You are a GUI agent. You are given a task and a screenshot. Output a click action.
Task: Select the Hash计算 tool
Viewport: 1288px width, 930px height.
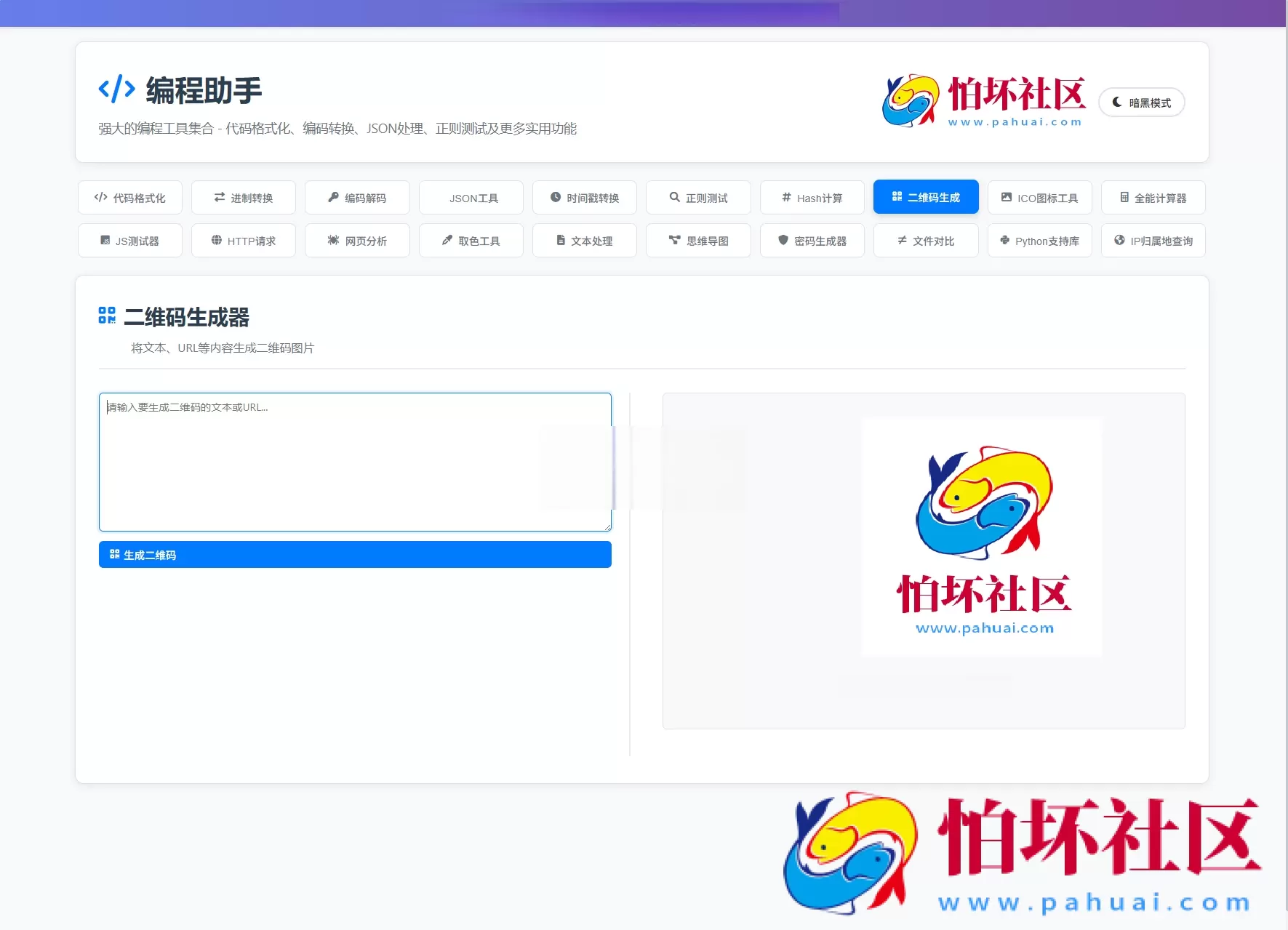pyautogui.click(x=812, y=197)
